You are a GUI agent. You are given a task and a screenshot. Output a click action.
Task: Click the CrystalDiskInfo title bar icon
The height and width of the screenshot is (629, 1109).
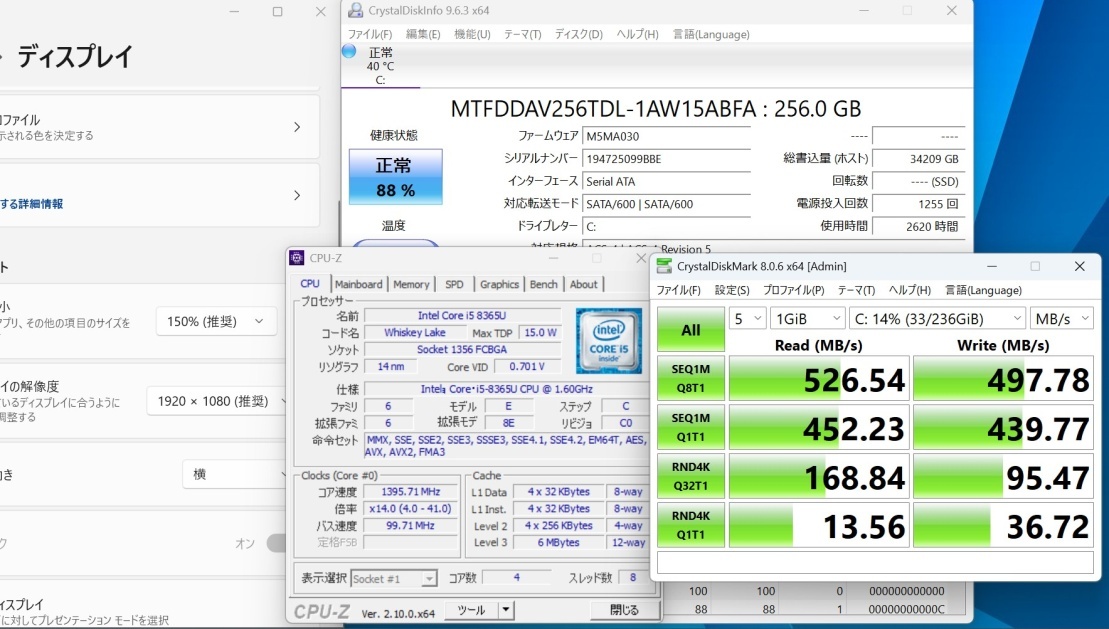coord(356,11)
